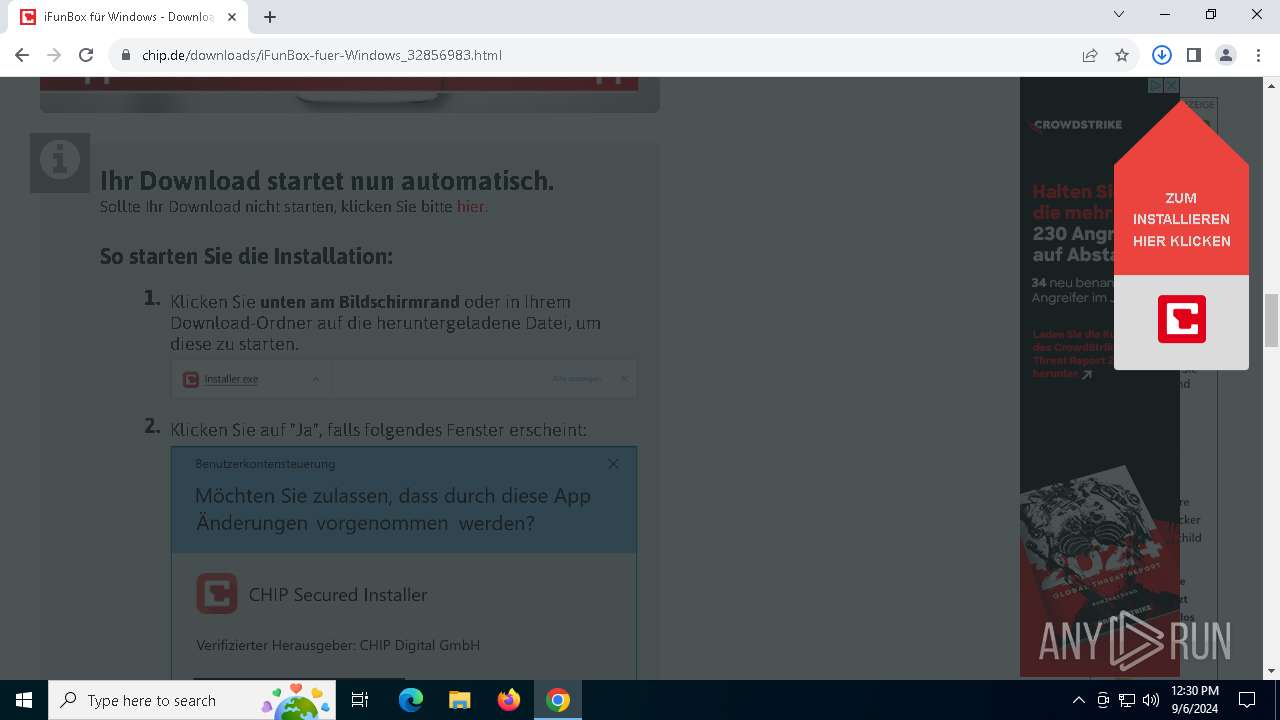Click the Installer.exe example image
The width and height of the screenshot is (1280, 720).
coord(404,379)
